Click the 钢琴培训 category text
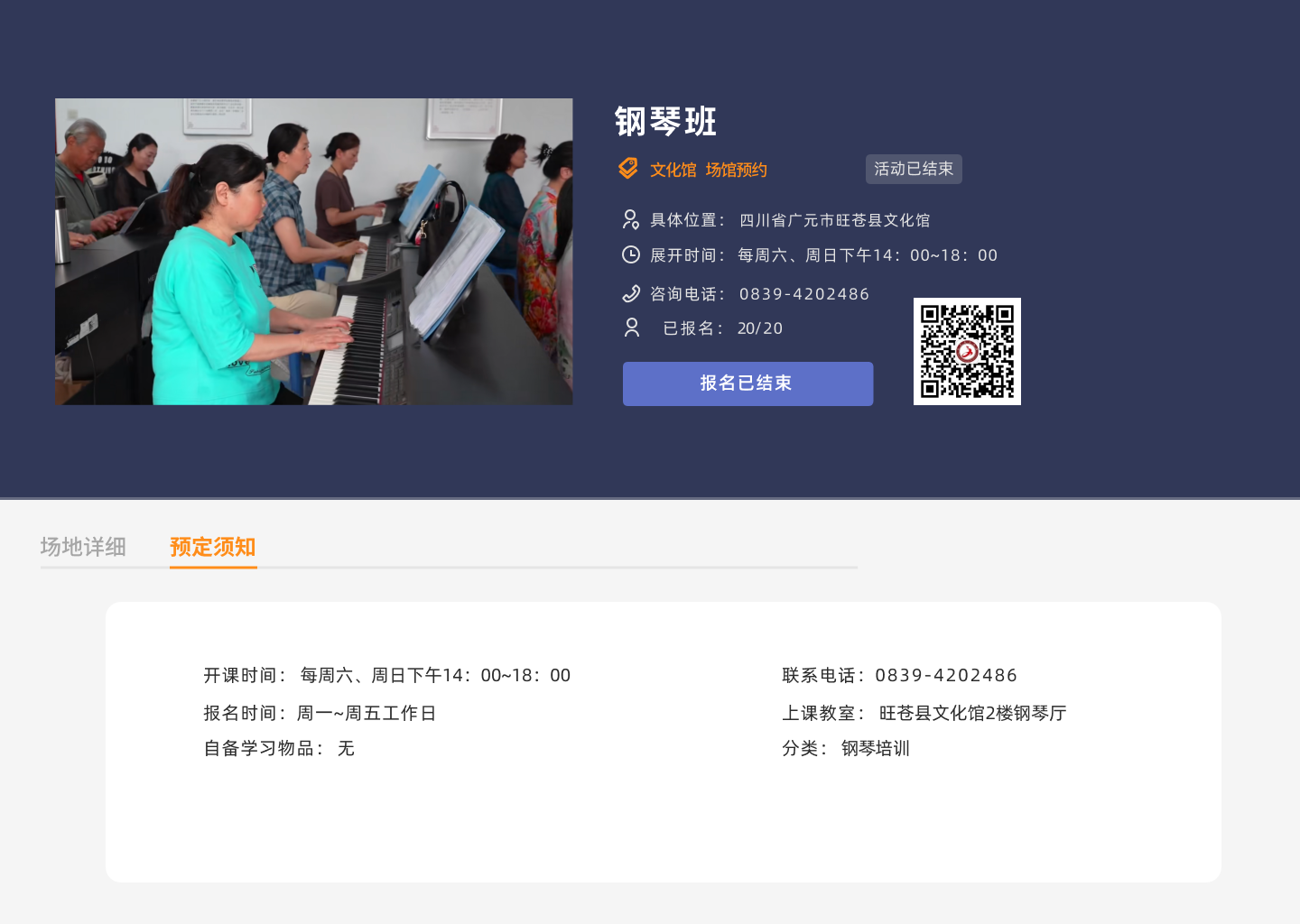Viewport: 1300px width, 924px height. [x=875, y=748]
